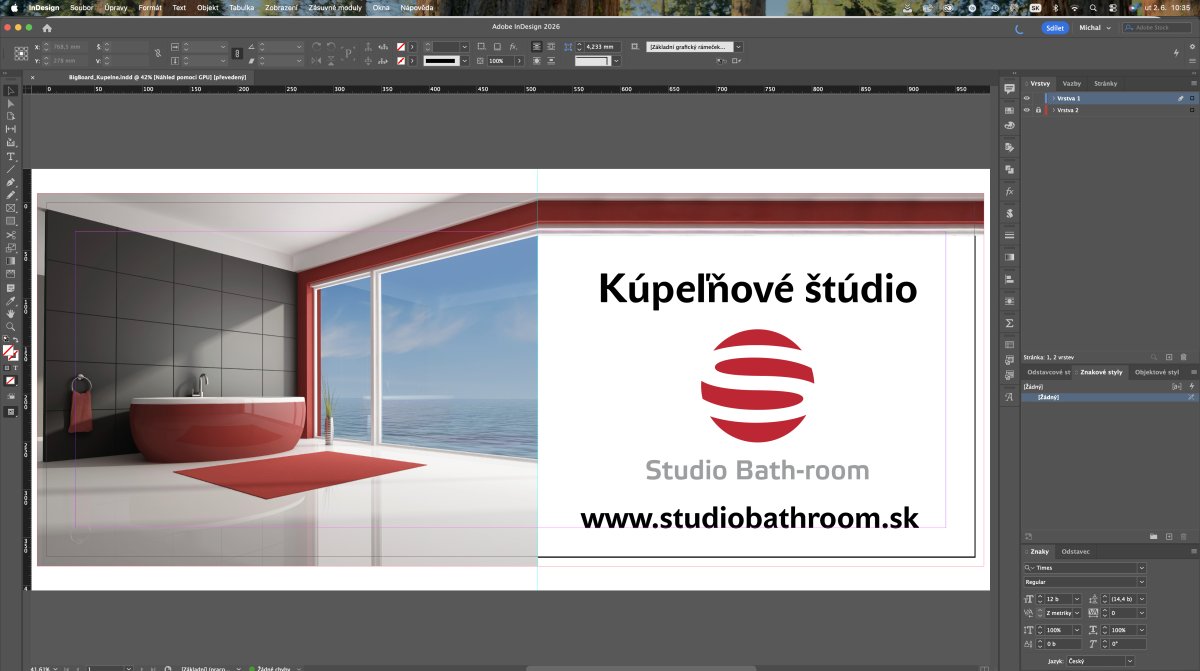The width and height of the screenshot is (1200, 671).
Task: Open the Objekt menu
Action: click(207, 7)
